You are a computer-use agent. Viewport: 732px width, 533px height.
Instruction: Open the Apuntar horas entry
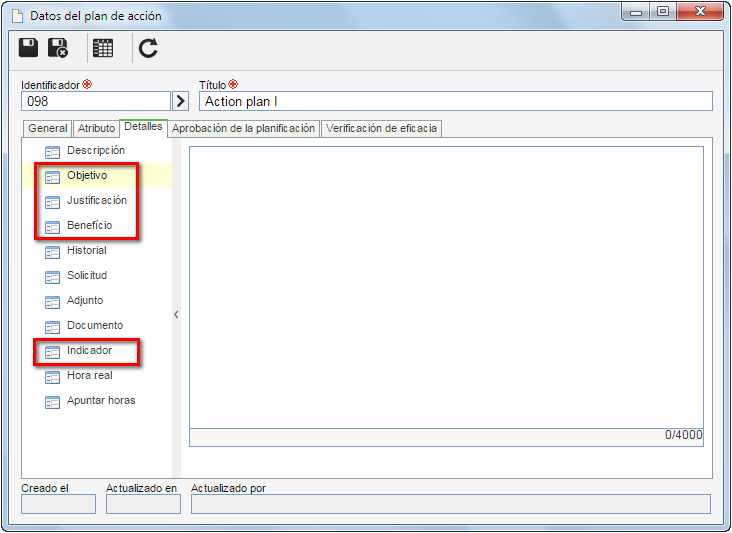click(x=101, y=400)
